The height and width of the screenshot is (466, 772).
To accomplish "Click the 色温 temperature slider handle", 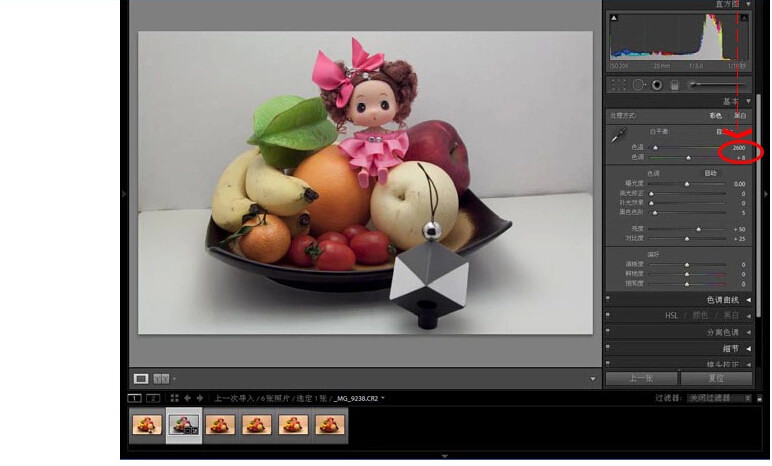I will 655,148.
